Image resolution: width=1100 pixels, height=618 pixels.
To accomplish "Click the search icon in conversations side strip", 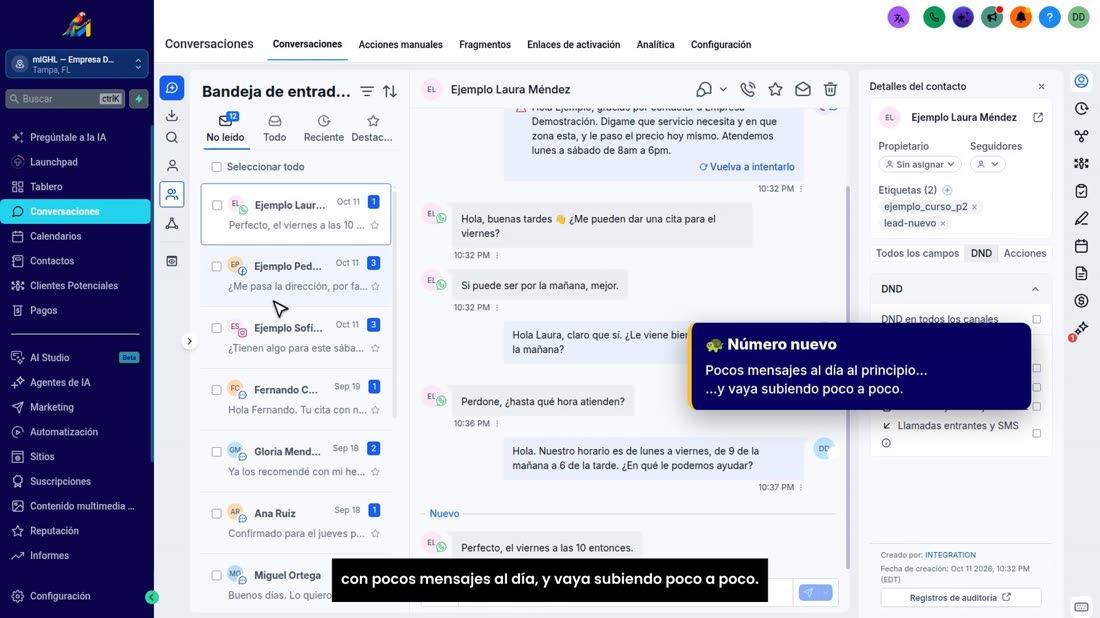I will pyautogui.click(x=172, y=137).
